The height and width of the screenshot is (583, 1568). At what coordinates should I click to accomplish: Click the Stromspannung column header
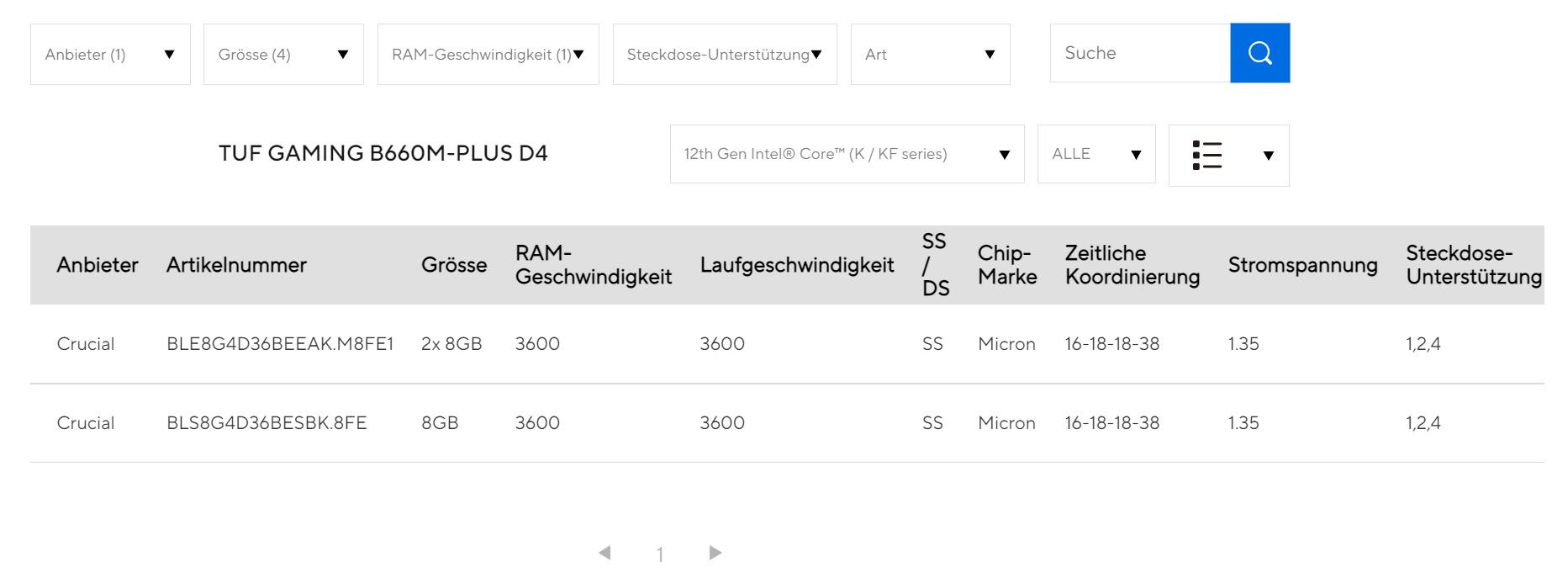(1302, 265)
